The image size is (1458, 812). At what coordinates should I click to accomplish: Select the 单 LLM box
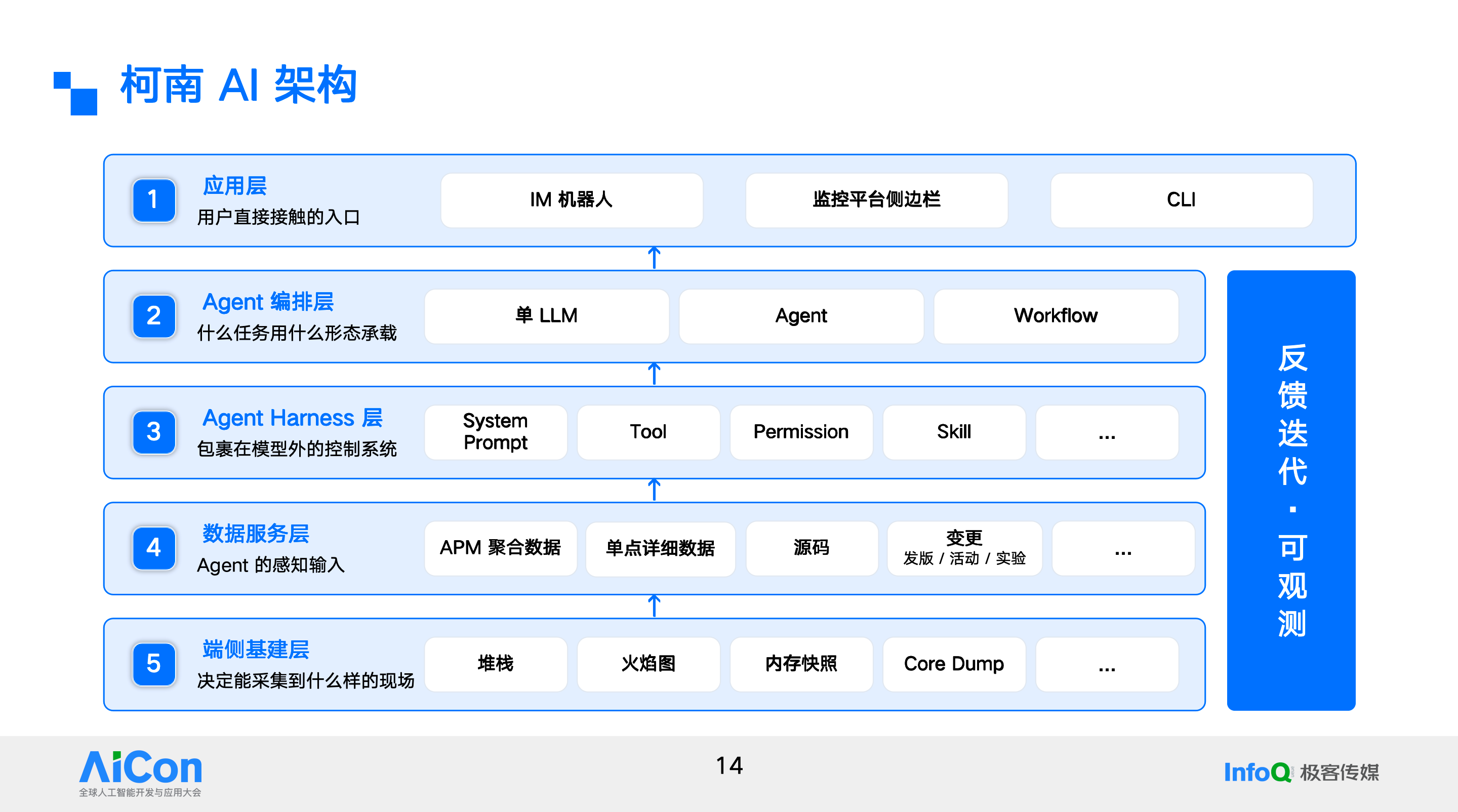click(547, 316)
